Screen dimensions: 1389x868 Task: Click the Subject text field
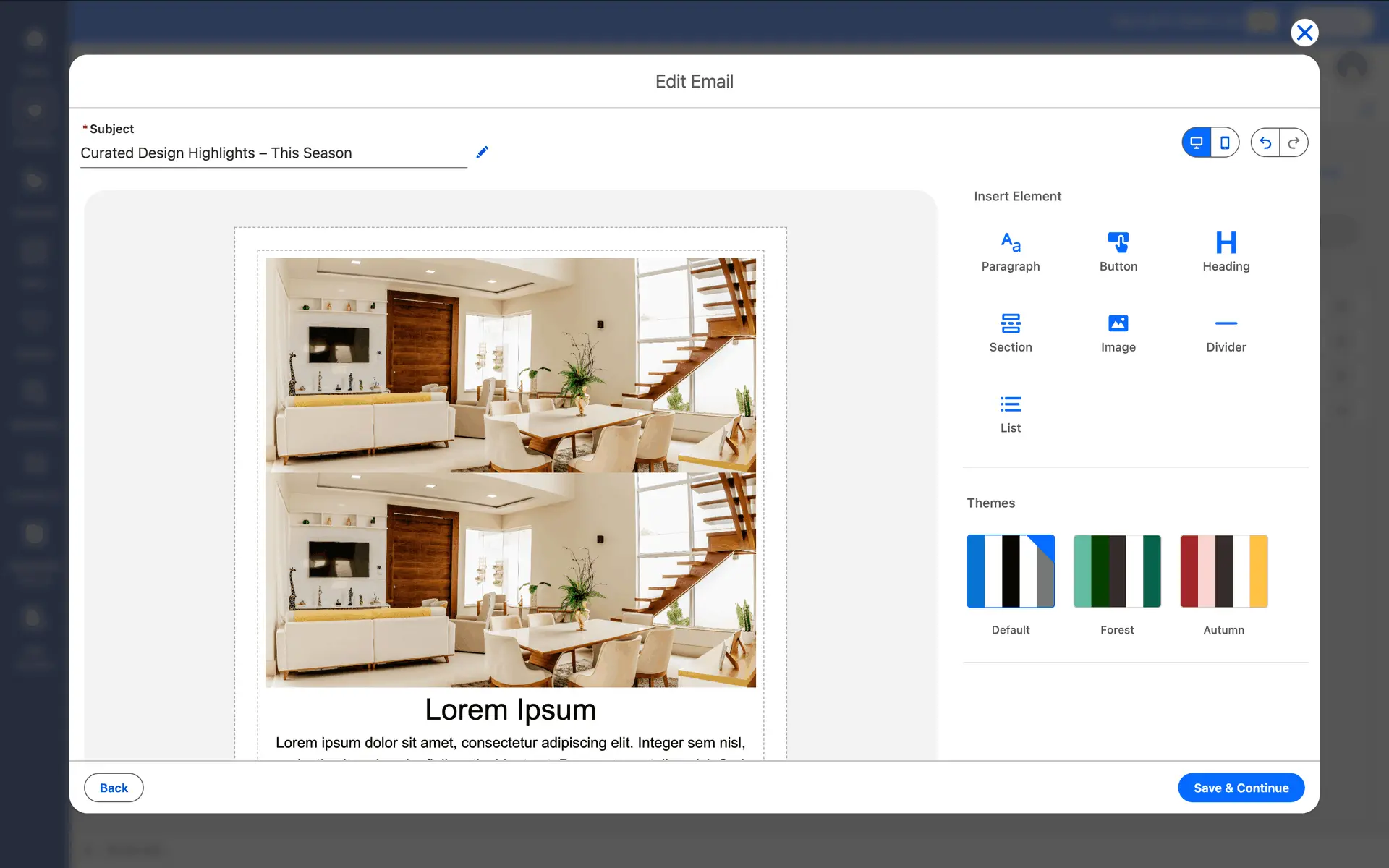(273, 153)
